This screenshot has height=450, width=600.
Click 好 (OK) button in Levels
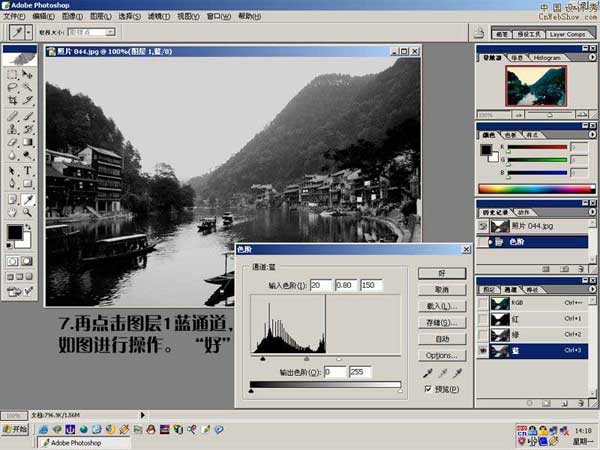point(442,274)
